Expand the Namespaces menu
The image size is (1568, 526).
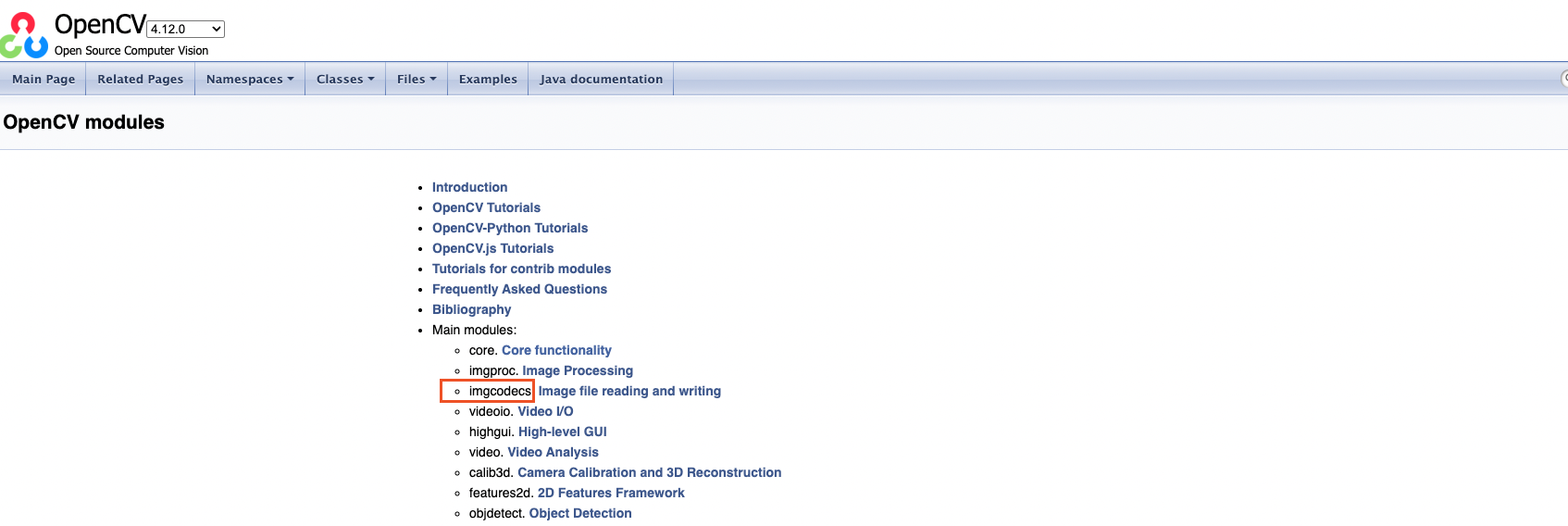click(x=250, y=79)
